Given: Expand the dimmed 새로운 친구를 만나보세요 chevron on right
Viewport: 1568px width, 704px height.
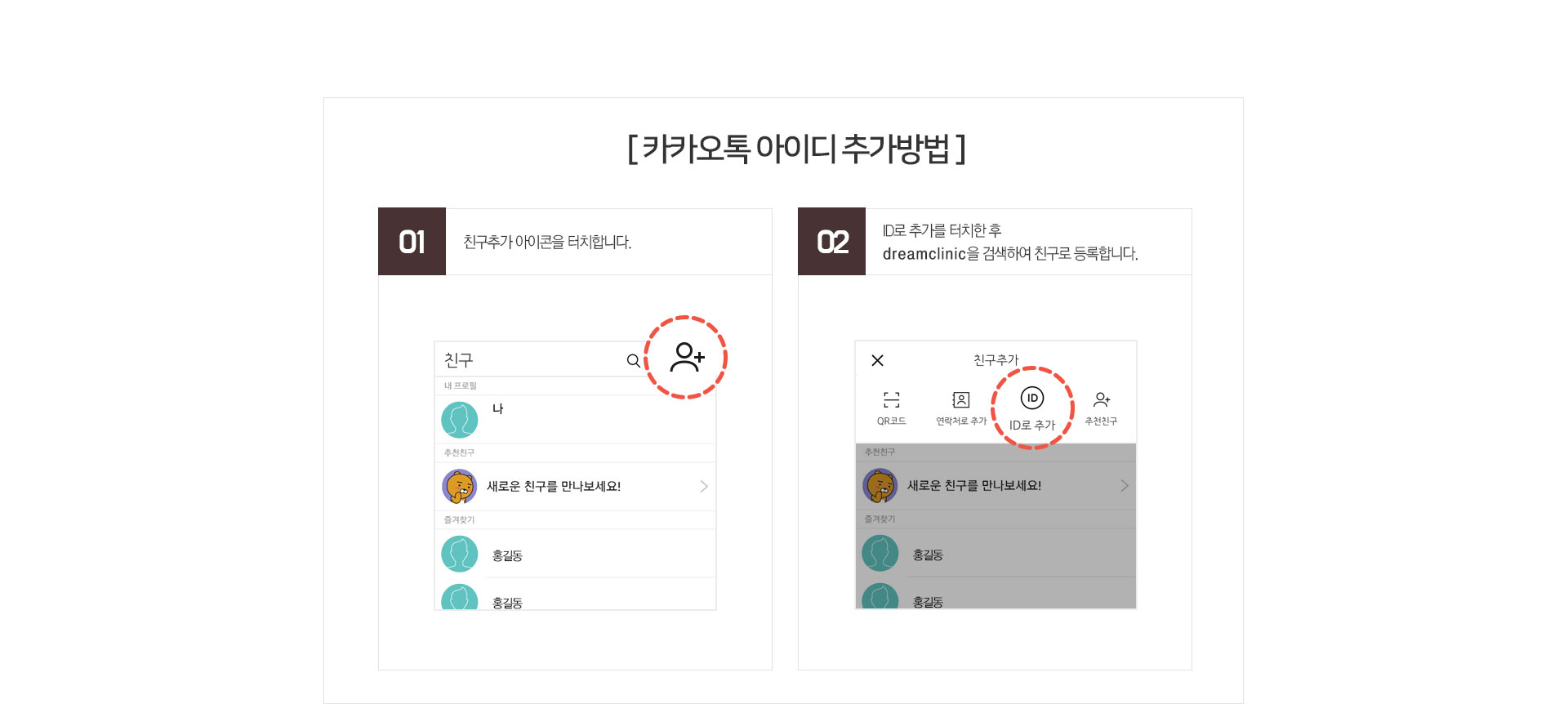Looking at the screenshot, I should click(1125, 486).
